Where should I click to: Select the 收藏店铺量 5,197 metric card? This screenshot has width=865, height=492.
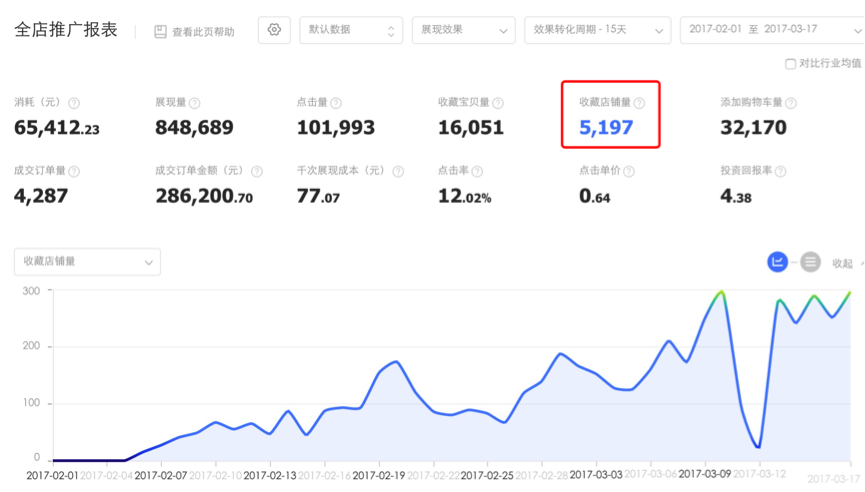click(610, 115)
